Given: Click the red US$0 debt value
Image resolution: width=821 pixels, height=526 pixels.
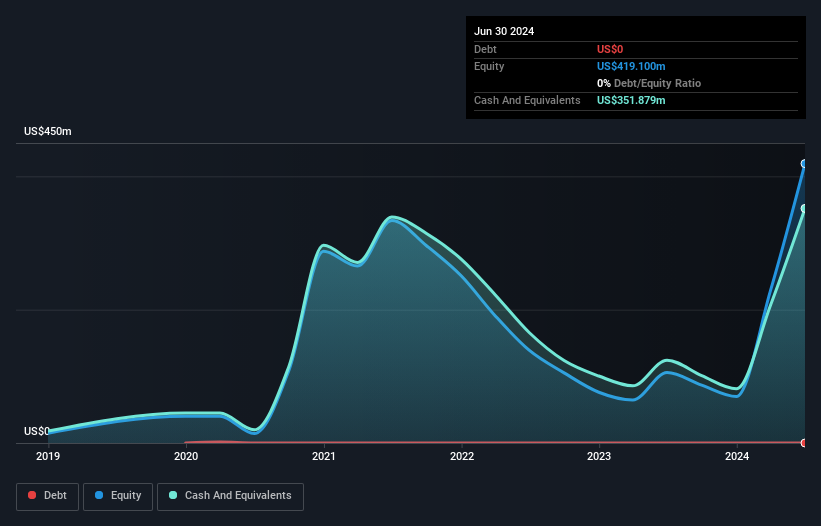Looking at the screenshot, I should coord(610,49).
